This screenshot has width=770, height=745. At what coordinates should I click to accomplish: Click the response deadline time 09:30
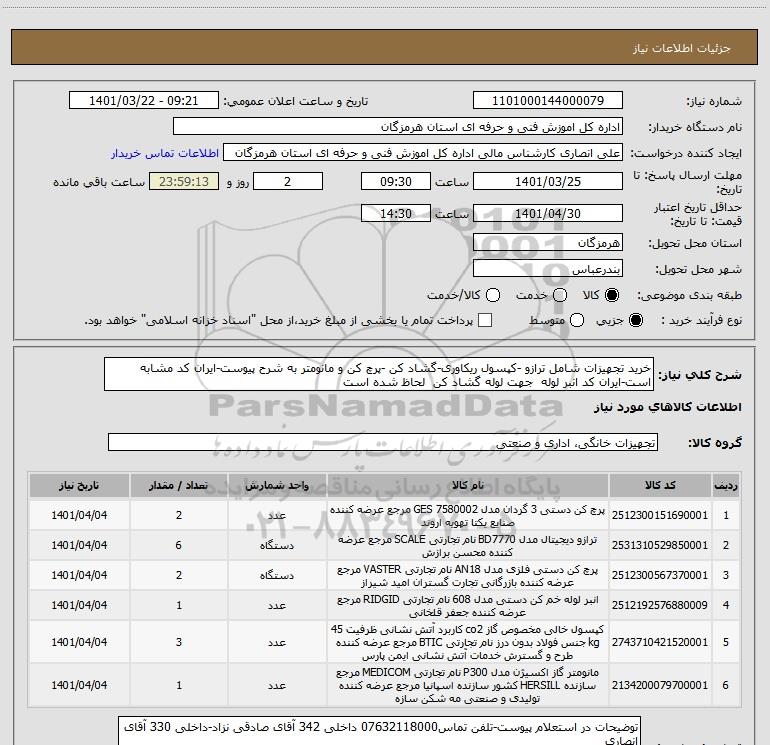(396, 181)
